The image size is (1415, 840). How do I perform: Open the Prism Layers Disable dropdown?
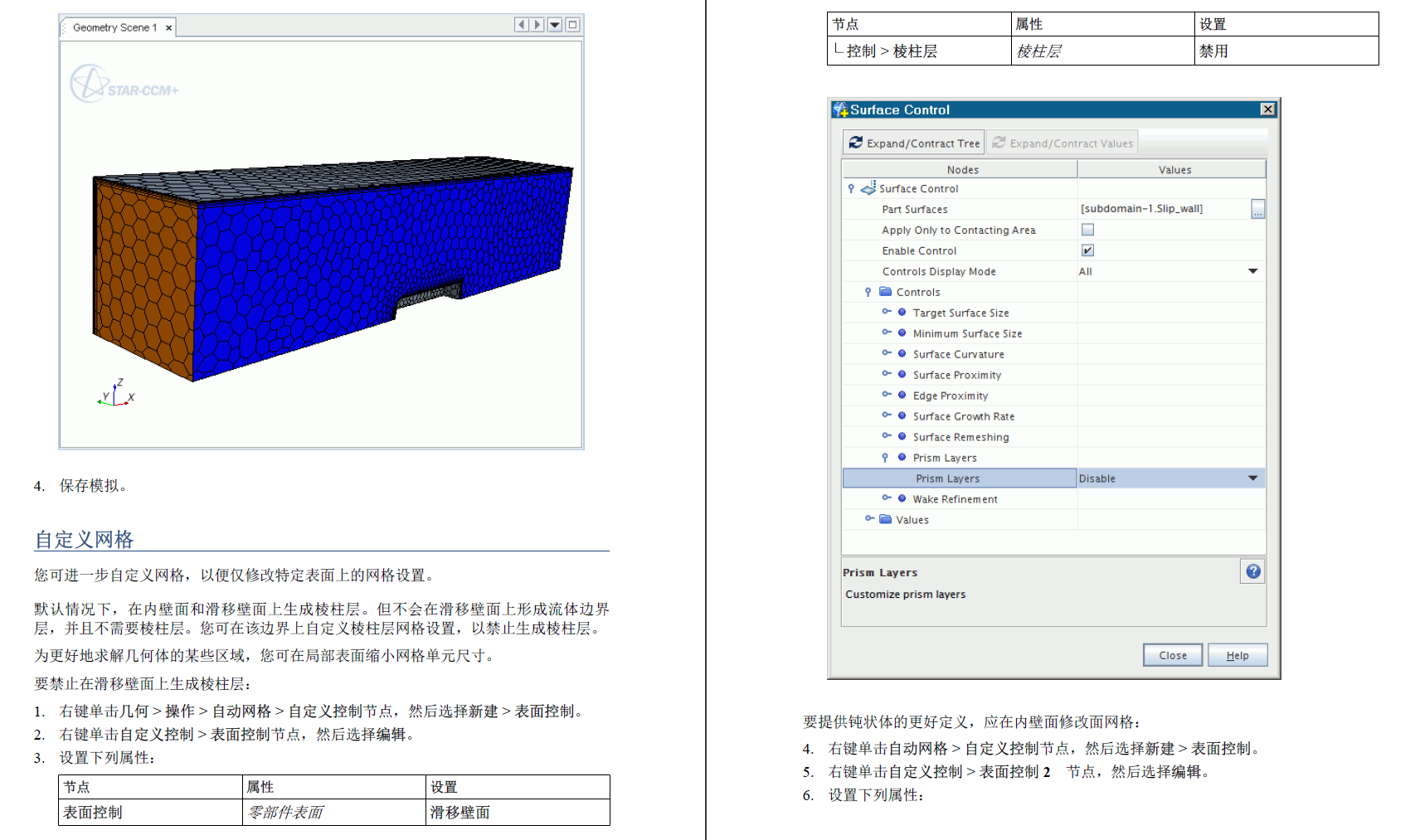[1253, 478]
